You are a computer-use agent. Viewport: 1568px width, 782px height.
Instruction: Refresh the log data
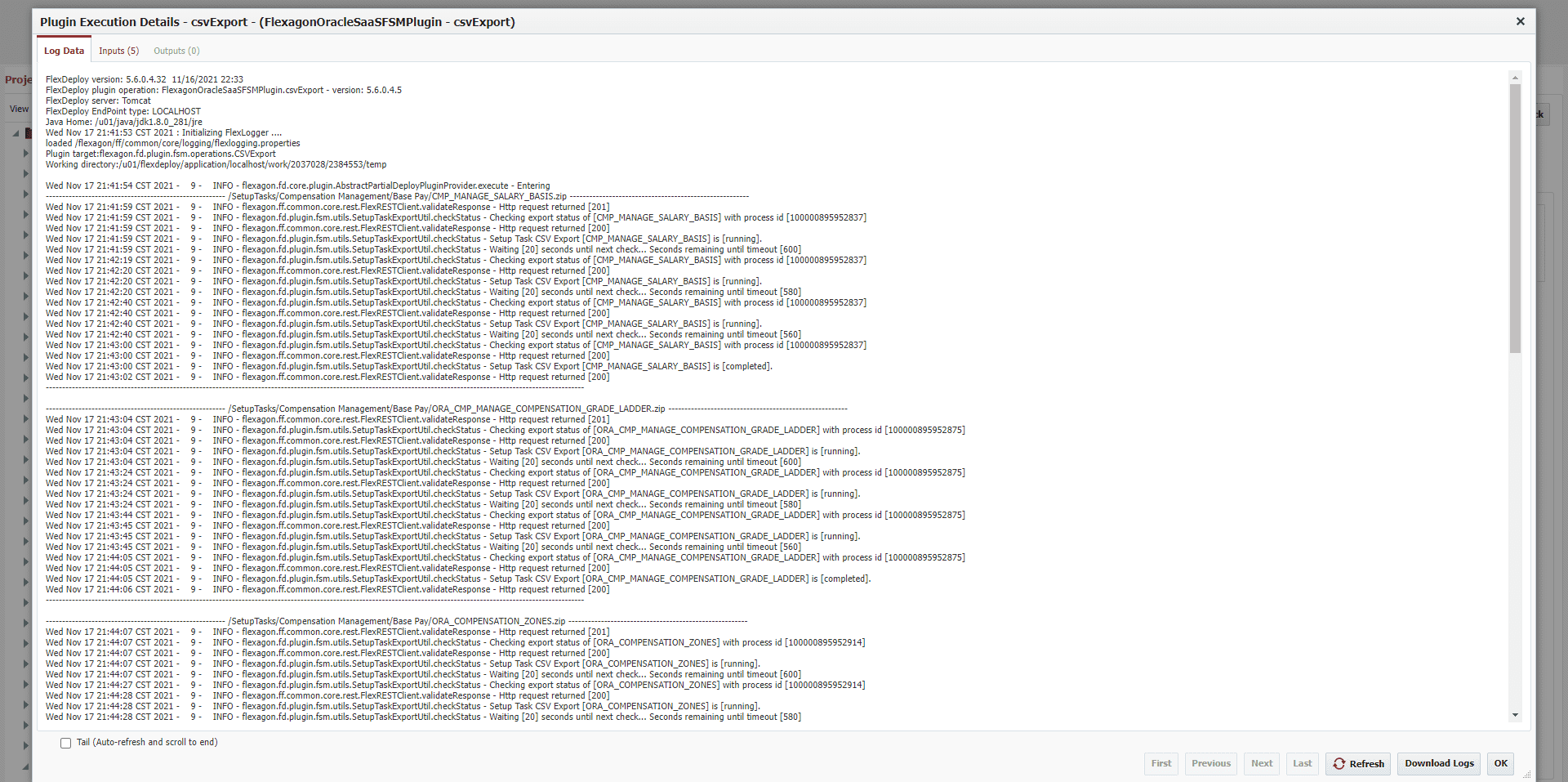[1358, 763]
